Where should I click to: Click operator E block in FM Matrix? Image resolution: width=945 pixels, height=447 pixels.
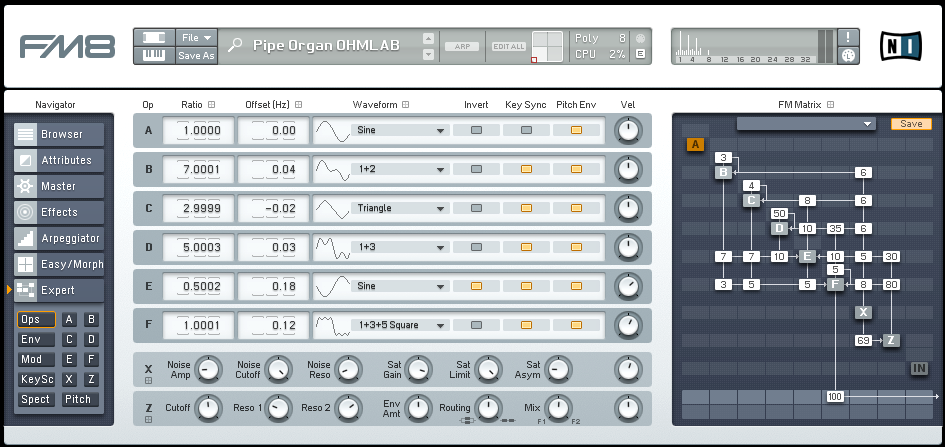coord(807,257)
